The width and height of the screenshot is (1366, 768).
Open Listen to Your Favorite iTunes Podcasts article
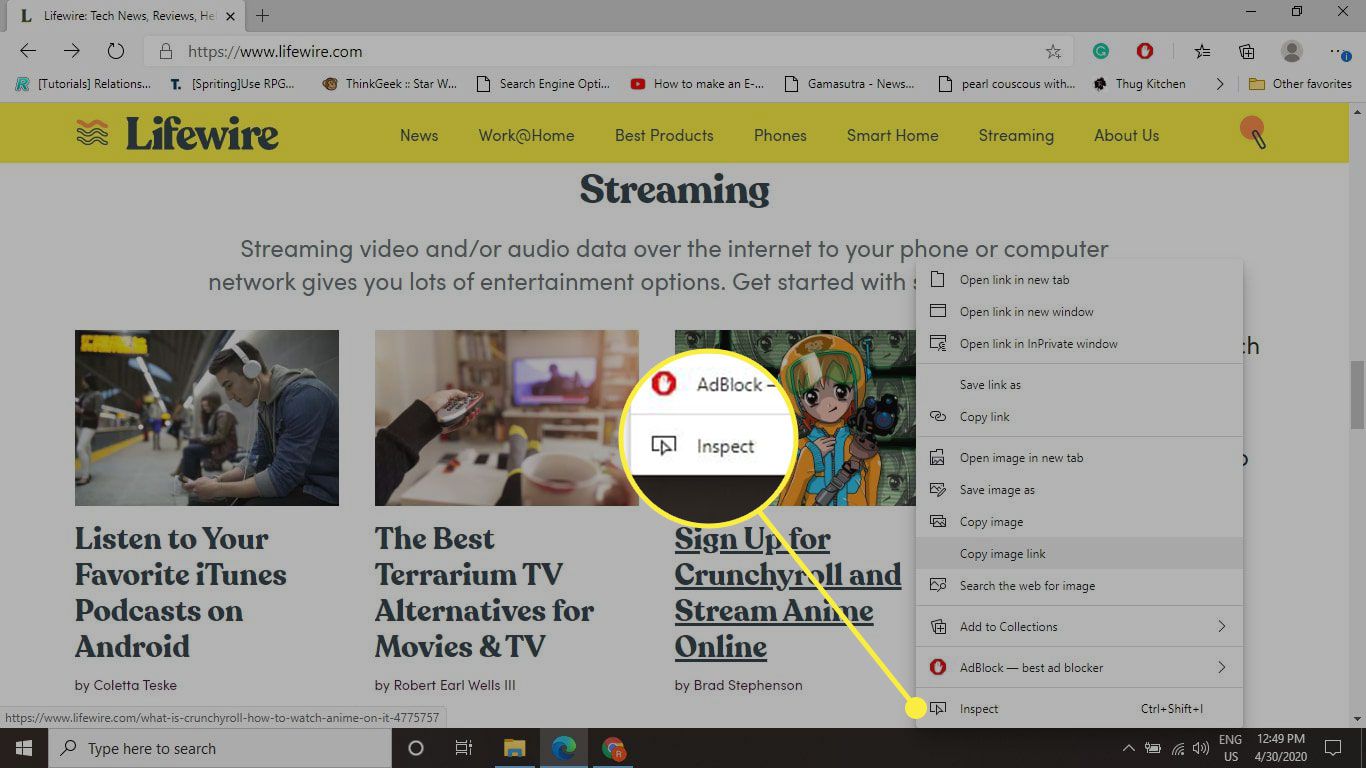click(181, 592)
